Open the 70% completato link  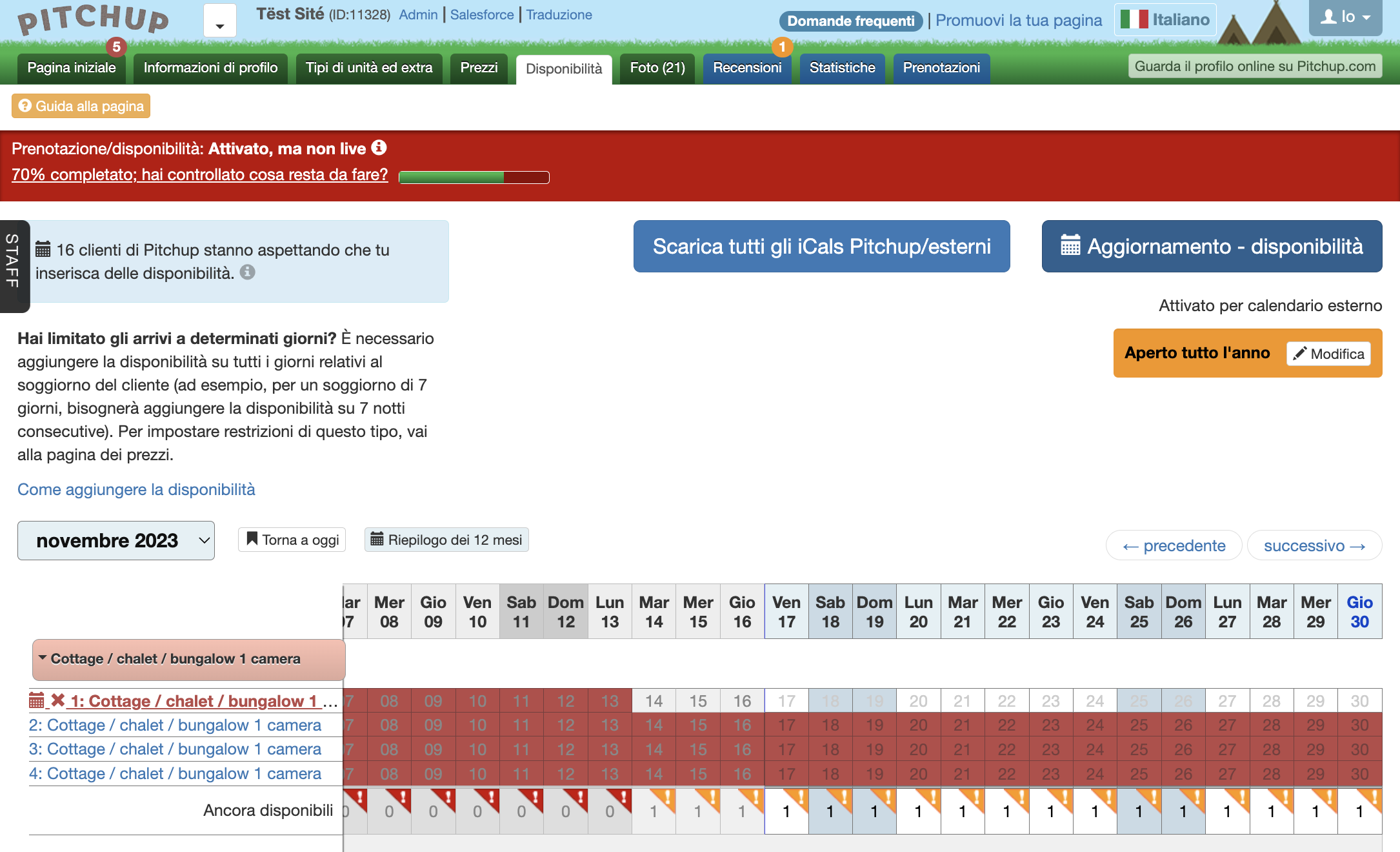(200, 174)
